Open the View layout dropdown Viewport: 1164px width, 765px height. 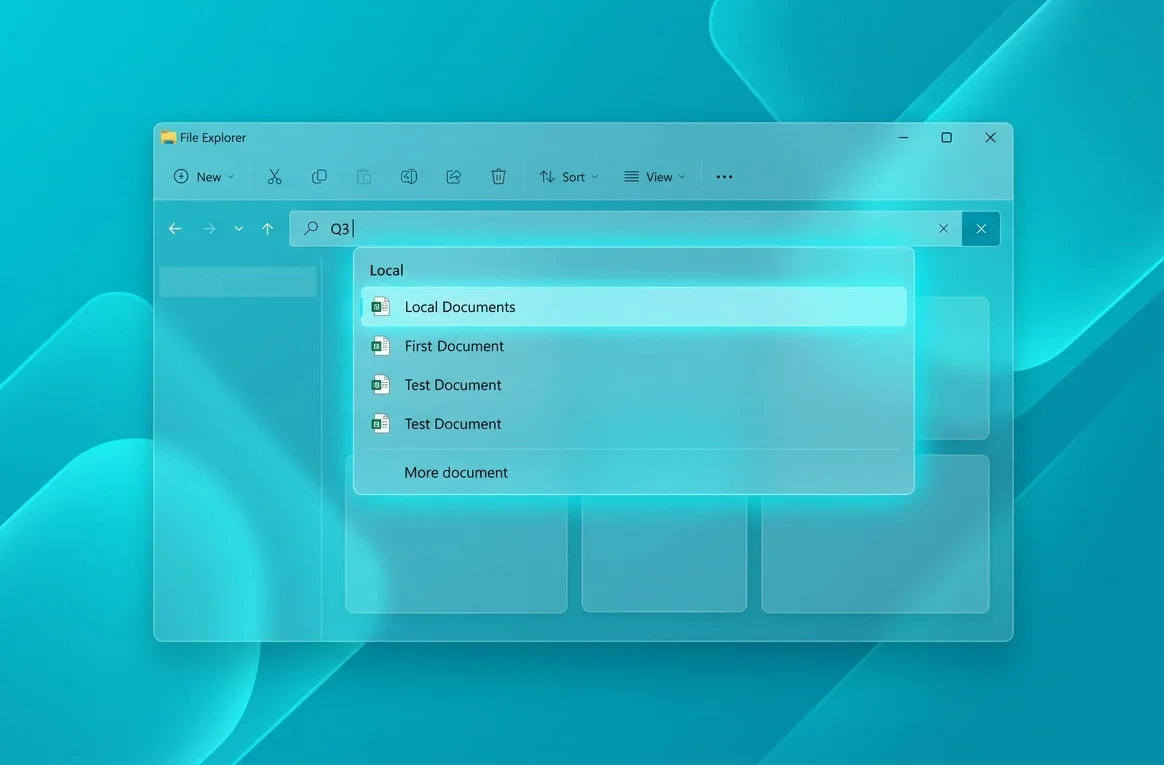pos(655,177)
